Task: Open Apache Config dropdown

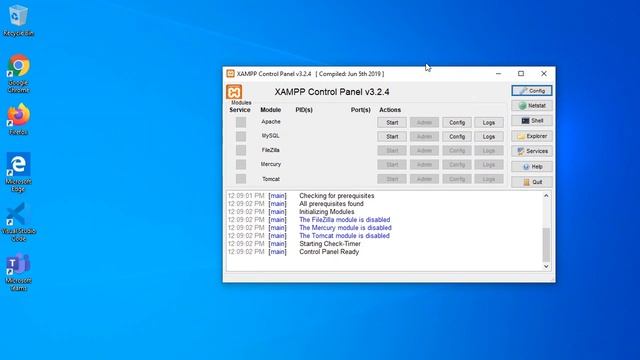Action: tap(457, 122)
